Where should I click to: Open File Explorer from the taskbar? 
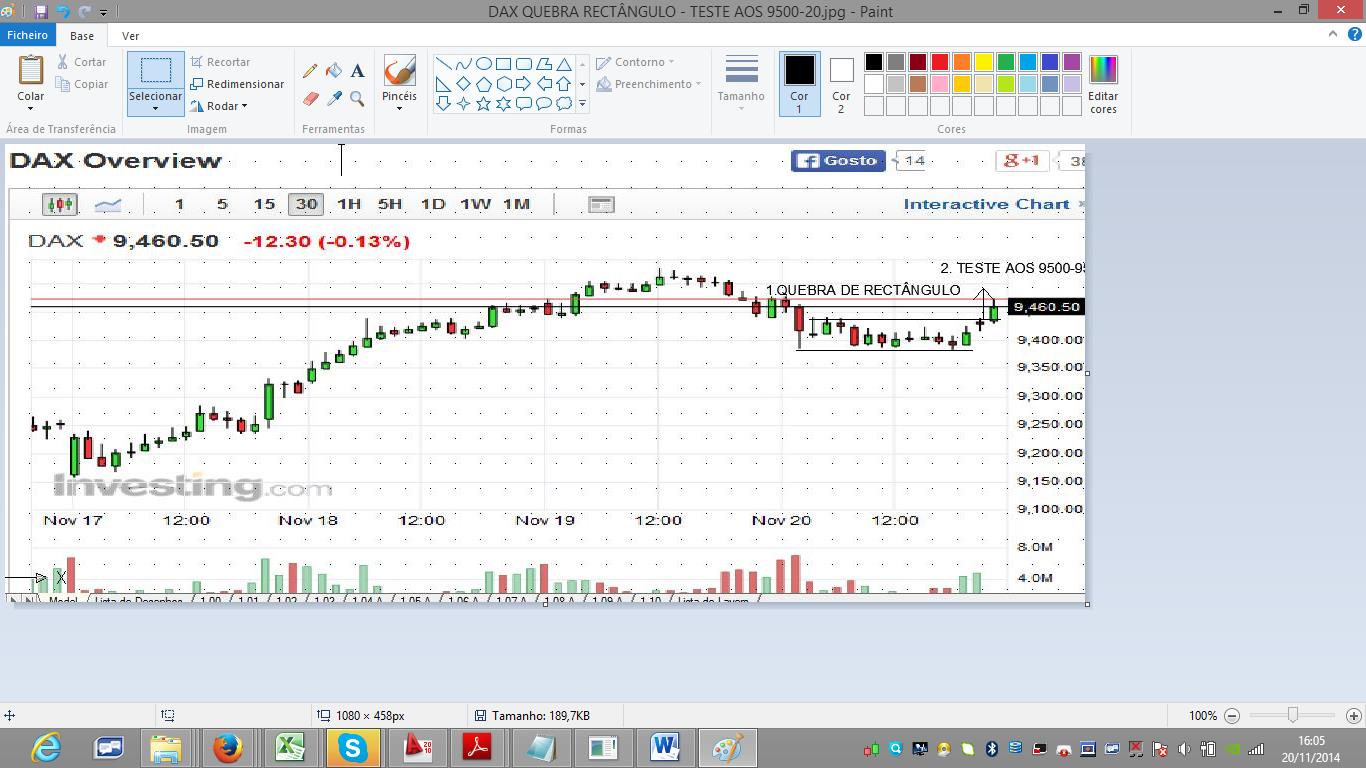(166, 747)
